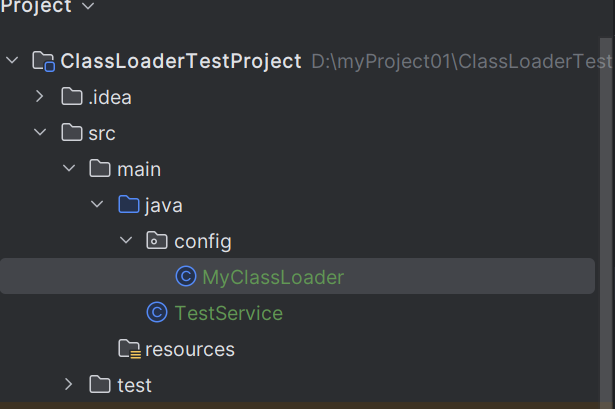615x409 pixels.
Task: Collapse the java source folder
Action: 97,205
